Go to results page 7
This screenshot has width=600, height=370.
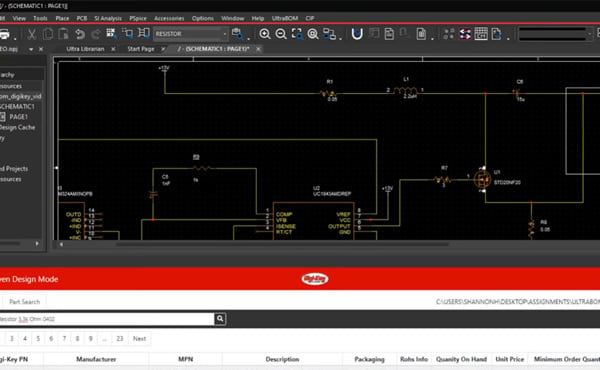(x=64, y=339)
